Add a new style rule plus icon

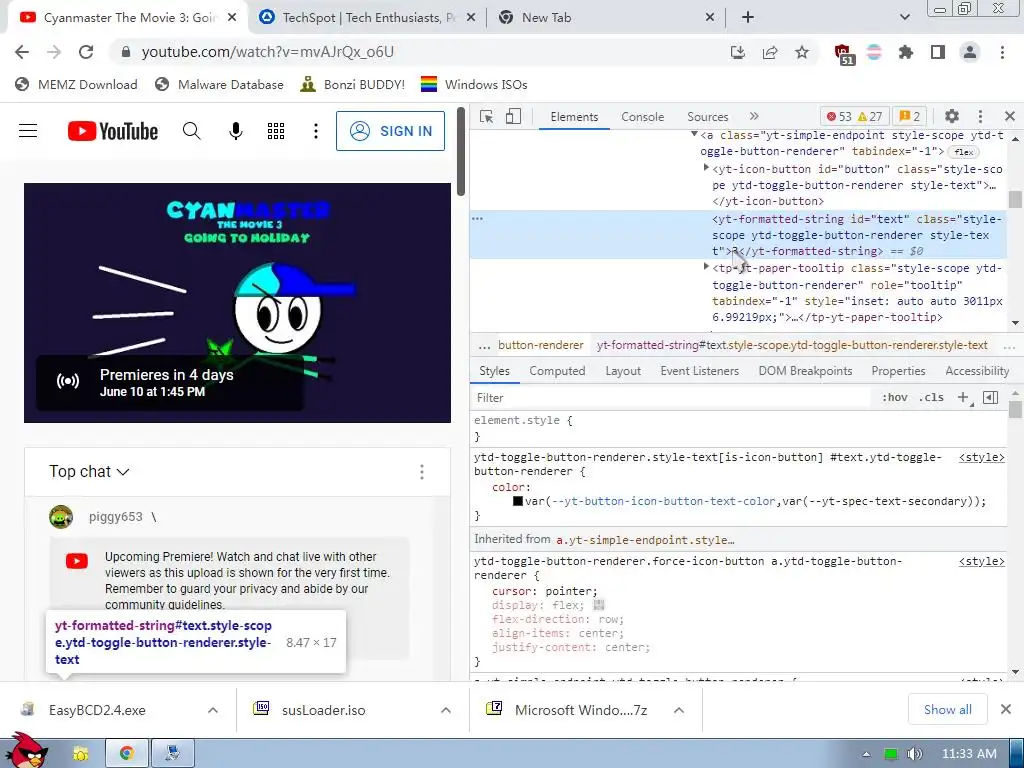tap(963, 398)
